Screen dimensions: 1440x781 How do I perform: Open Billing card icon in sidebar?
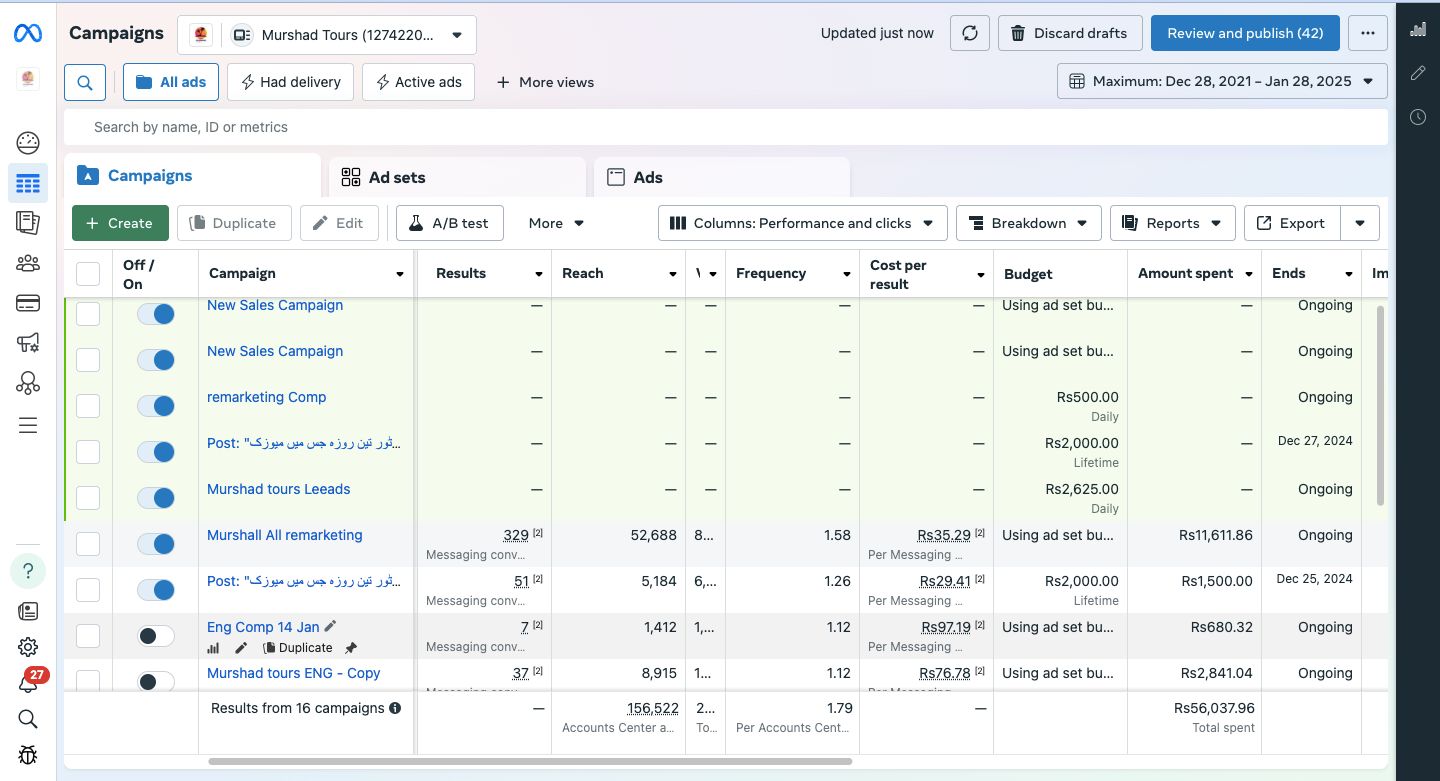click(x=28, y=303)
